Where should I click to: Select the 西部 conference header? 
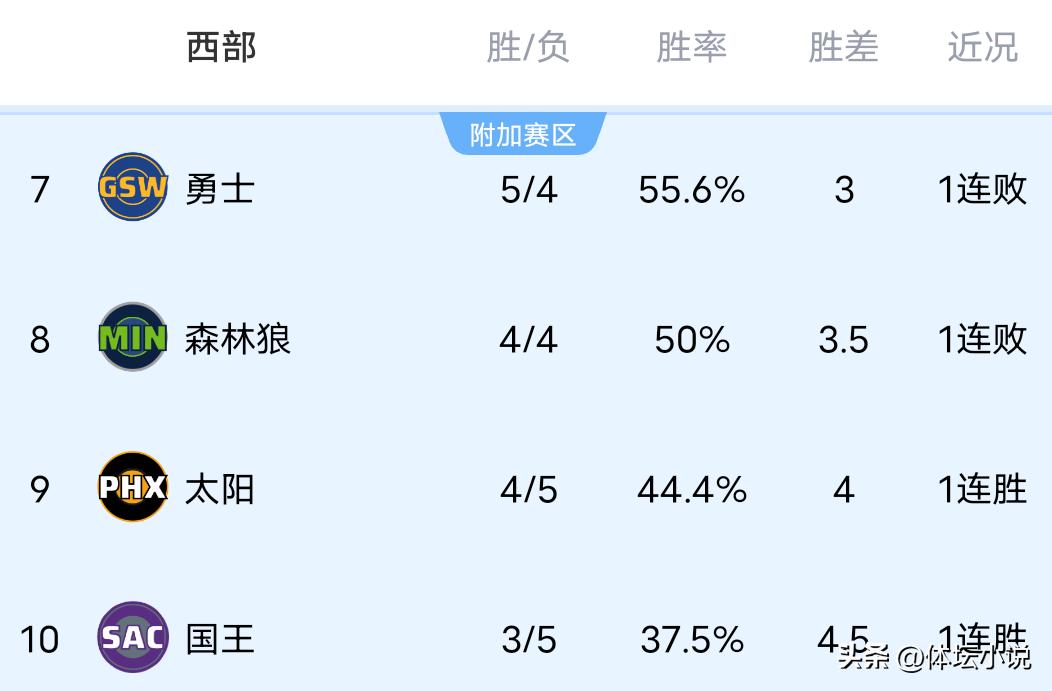(x=221, y=47)
